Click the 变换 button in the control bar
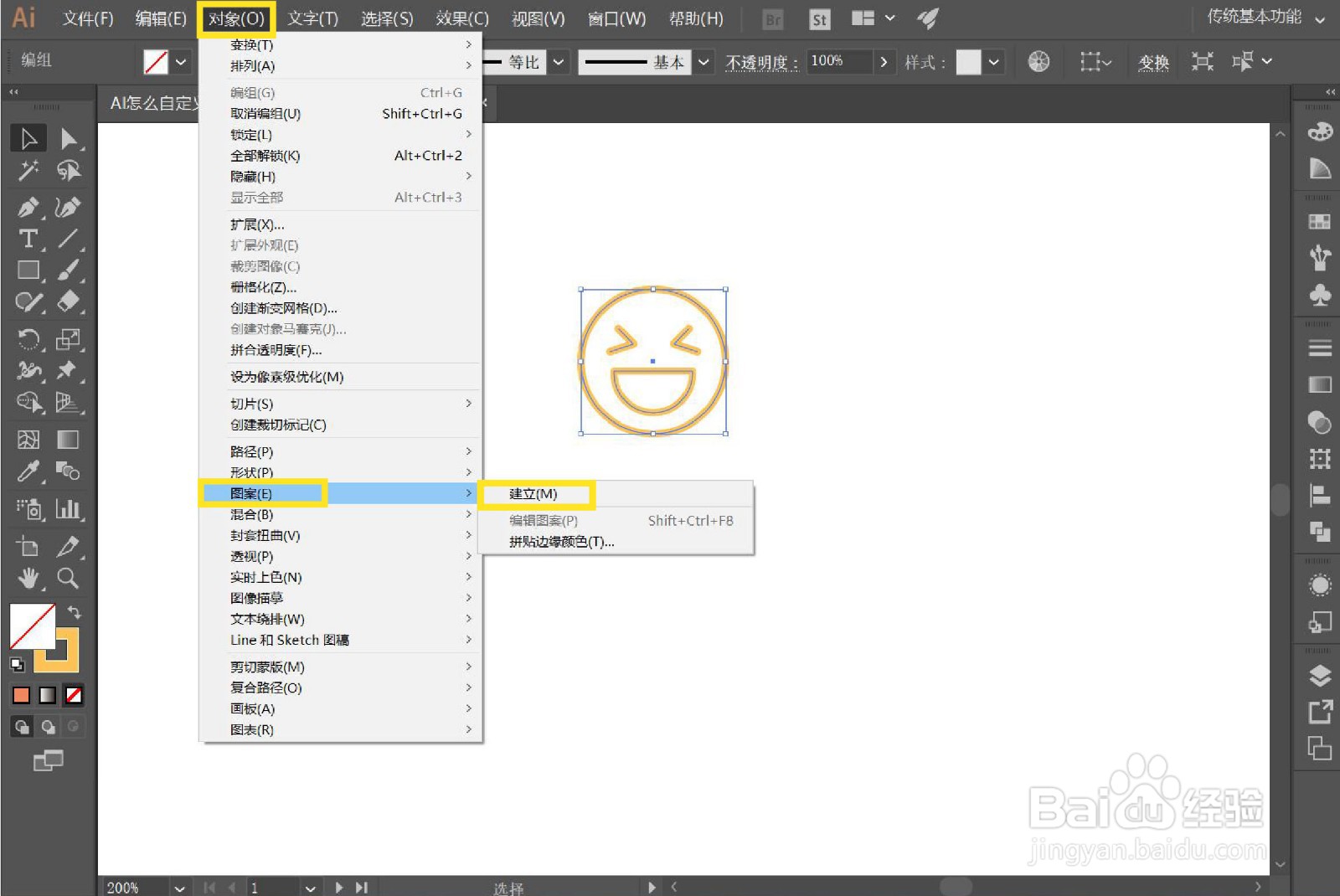 pyautogui.click(x=1153, y=61)
